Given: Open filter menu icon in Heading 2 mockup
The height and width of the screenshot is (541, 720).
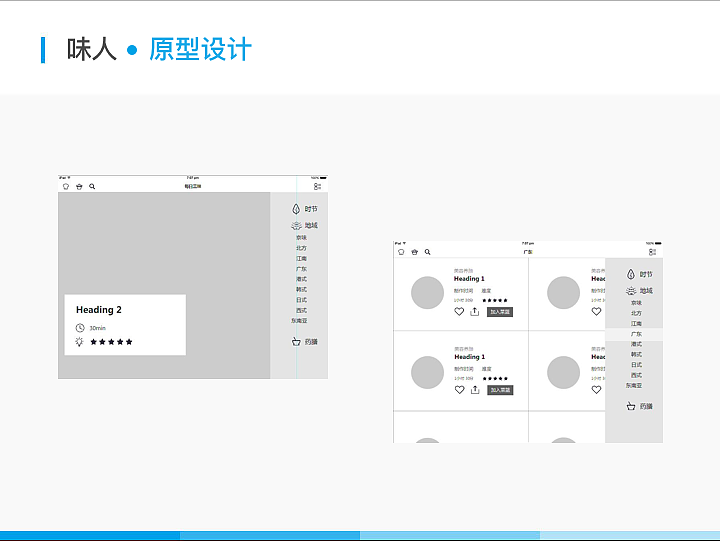Looking at the screenshot, I should point(317,186).
